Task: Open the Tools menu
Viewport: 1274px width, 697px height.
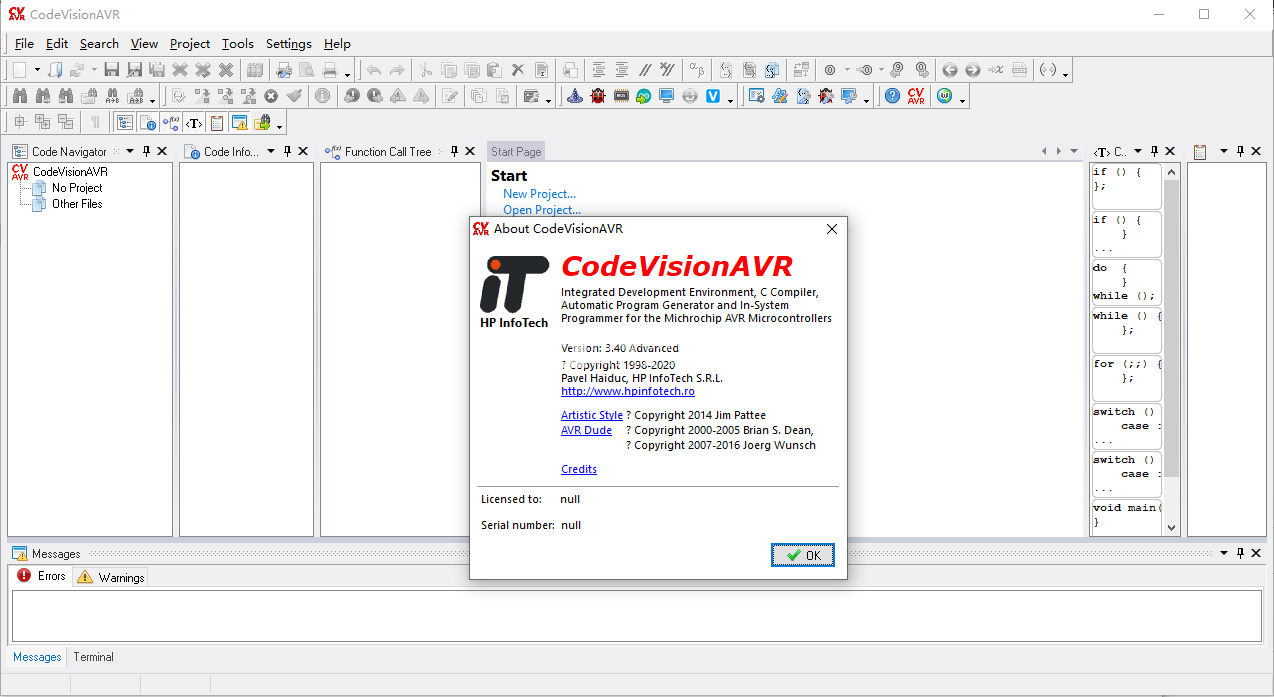Action: click(238, 44)
